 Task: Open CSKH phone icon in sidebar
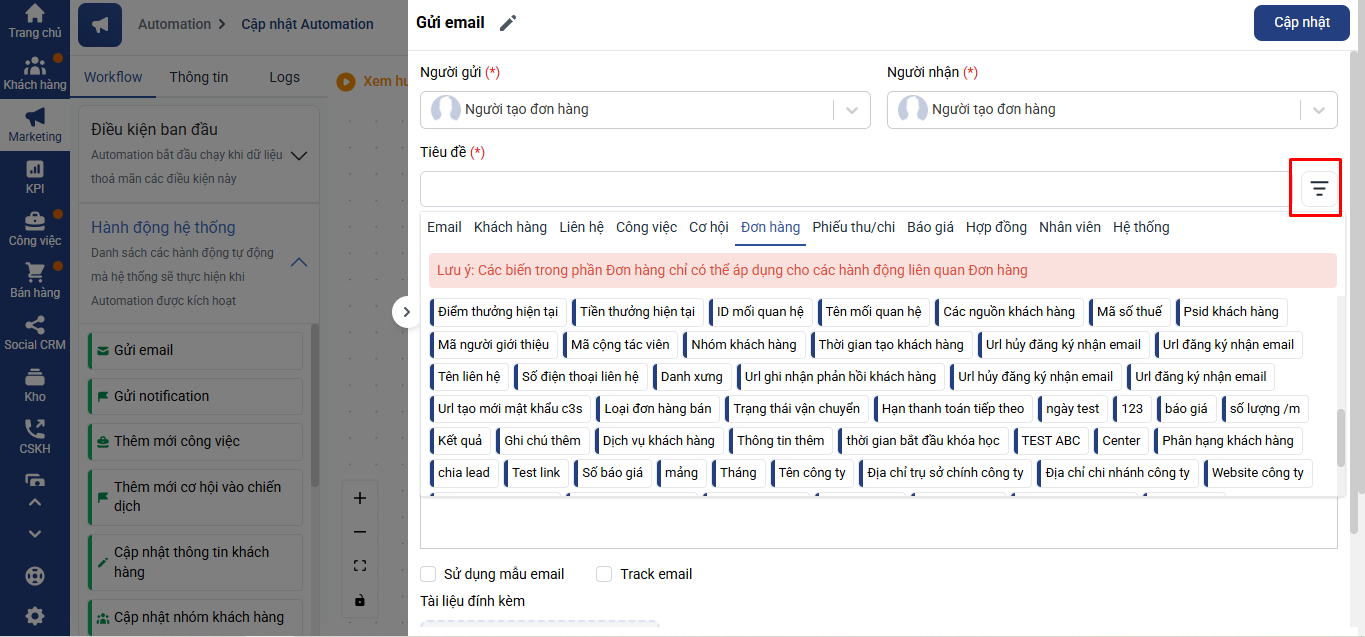tap(35, 429)
